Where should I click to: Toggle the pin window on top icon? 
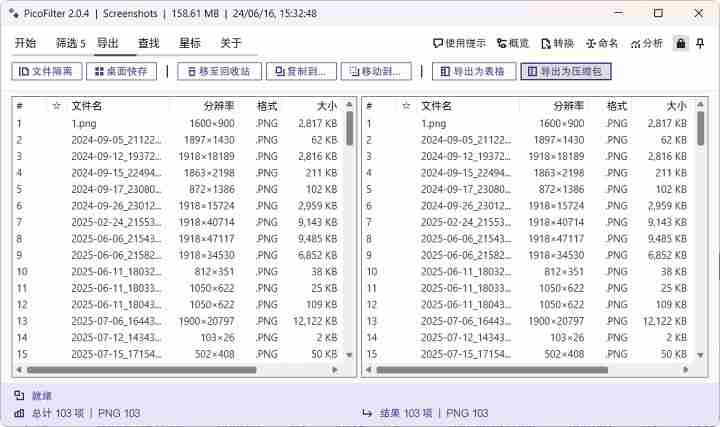click(x=702, y=44)
